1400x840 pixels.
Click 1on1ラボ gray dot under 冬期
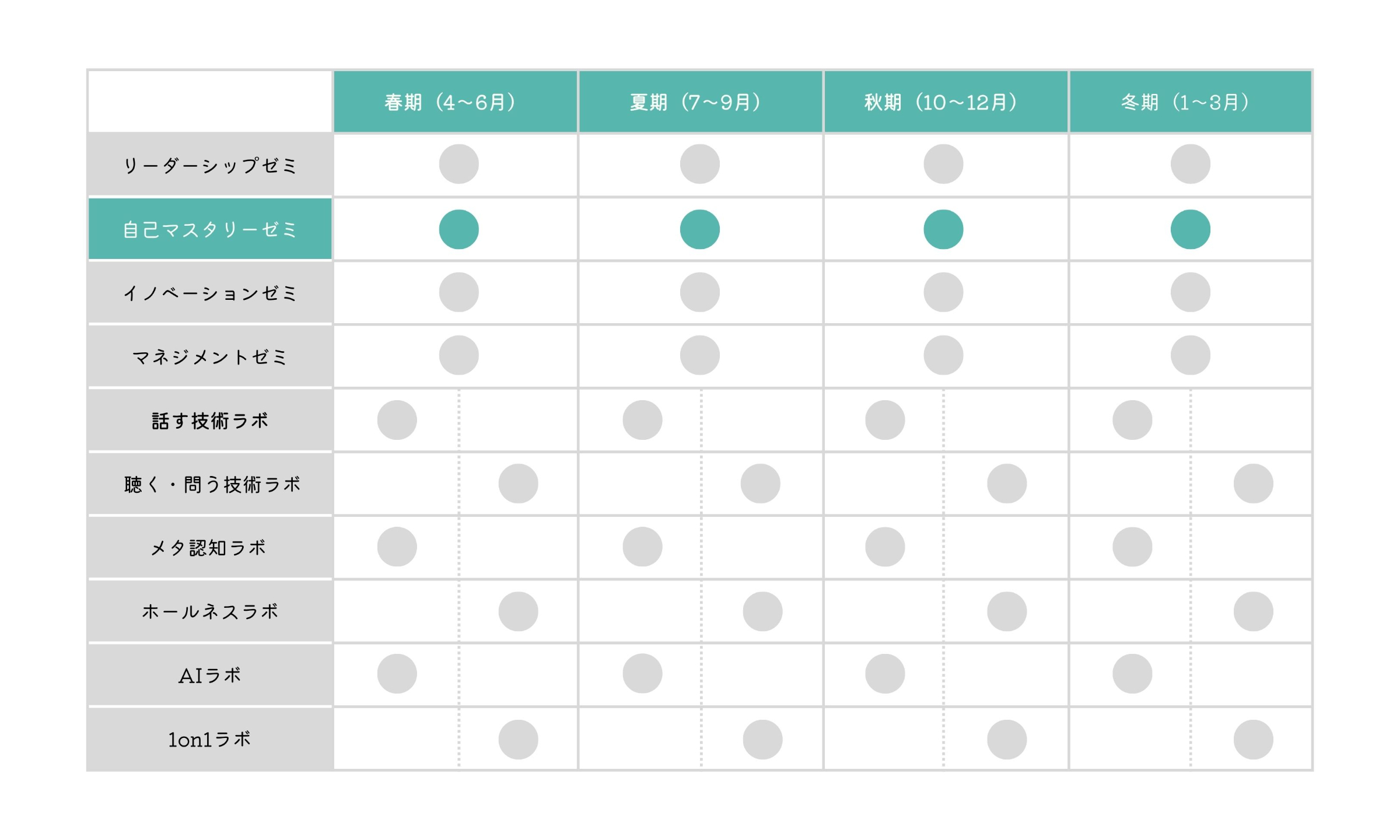(x=1253, y=740)
